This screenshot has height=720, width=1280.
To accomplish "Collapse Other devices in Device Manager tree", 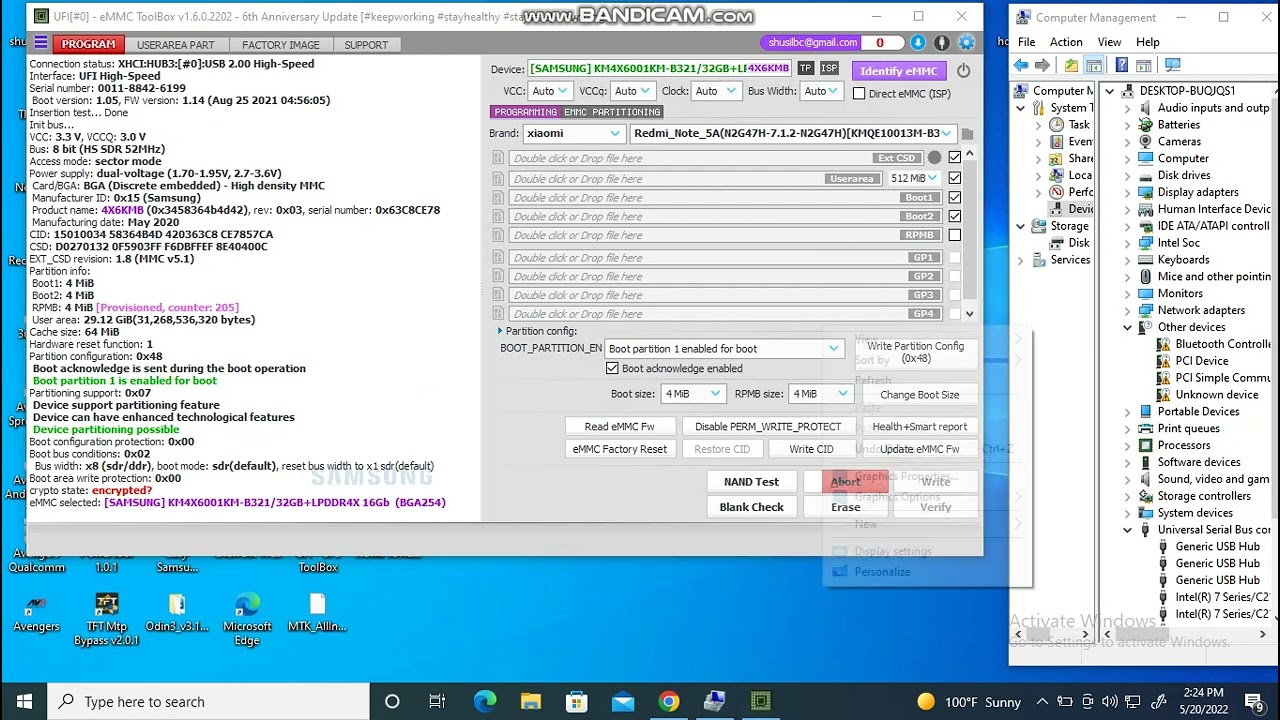I will click(1127, 327).
